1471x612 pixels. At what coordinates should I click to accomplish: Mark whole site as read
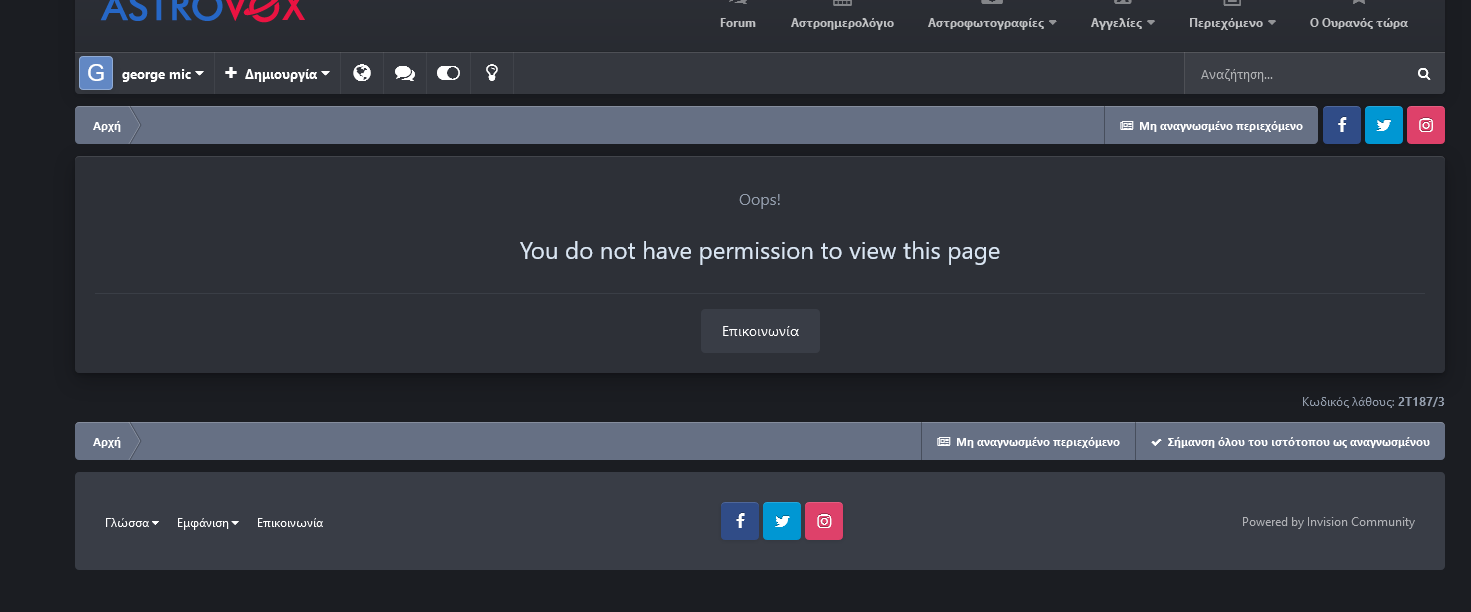coord(1290,442)
